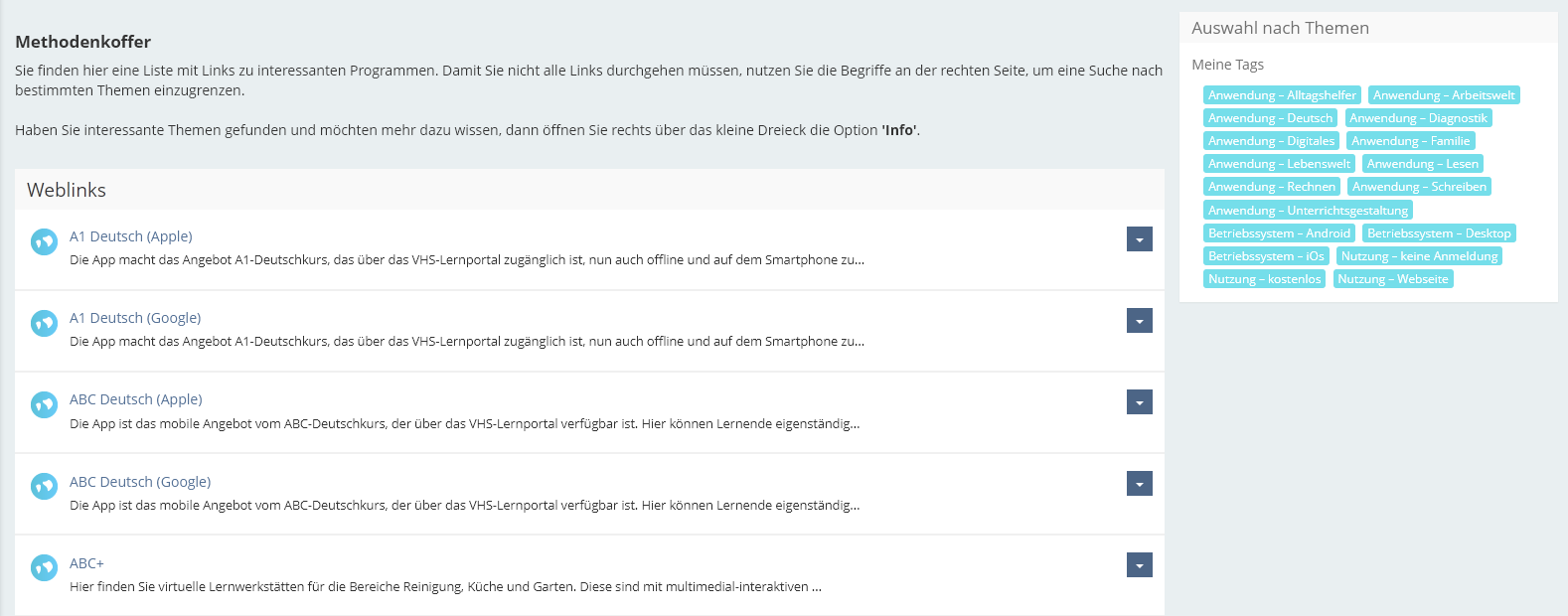Viewport: 1568px width, 616px height.
Task: Choose the Anwendung – Diagnostik tag
Action: (x=1418, y=118)
